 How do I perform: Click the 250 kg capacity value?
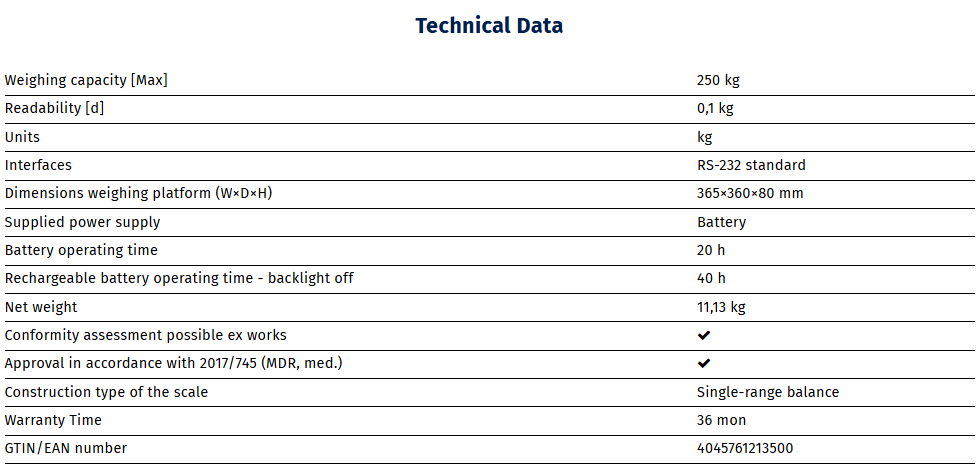point(718,80)
